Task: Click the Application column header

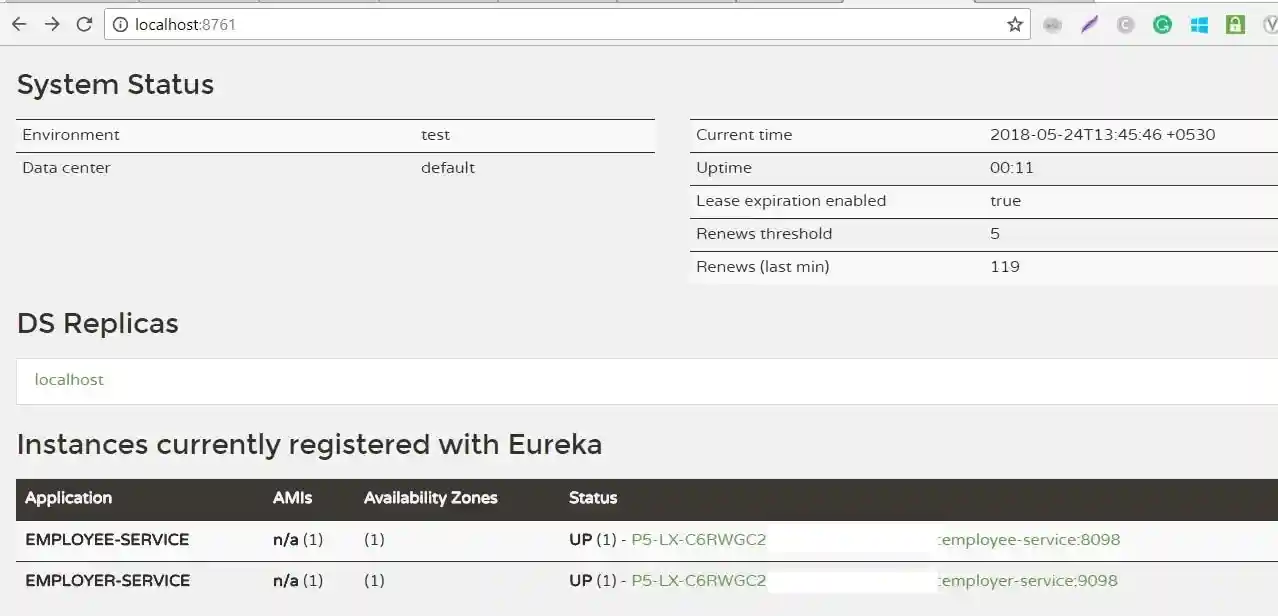Action: click(68, 498)
